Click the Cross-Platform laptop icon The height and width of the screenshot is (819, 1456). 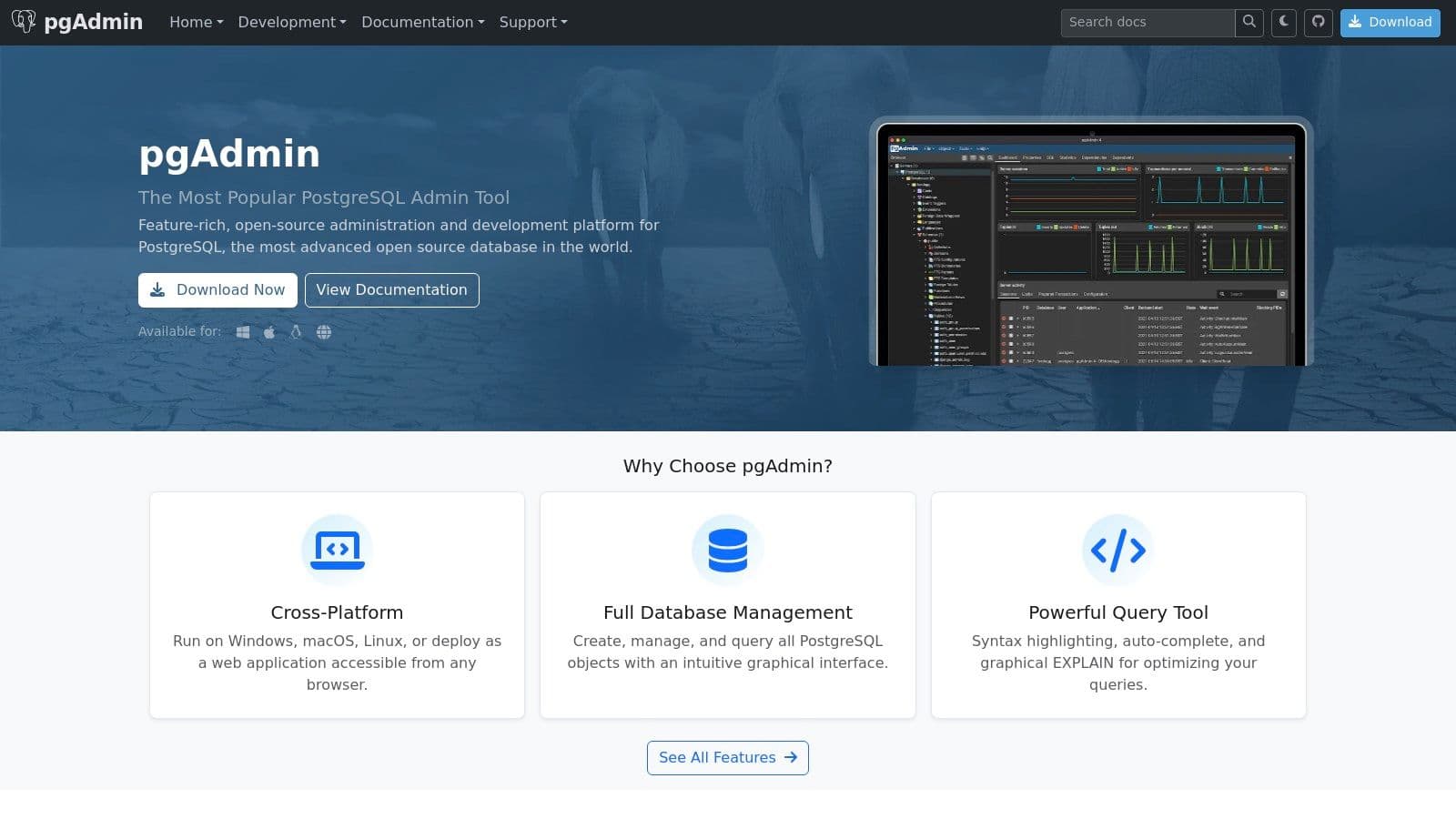[337, 550]
